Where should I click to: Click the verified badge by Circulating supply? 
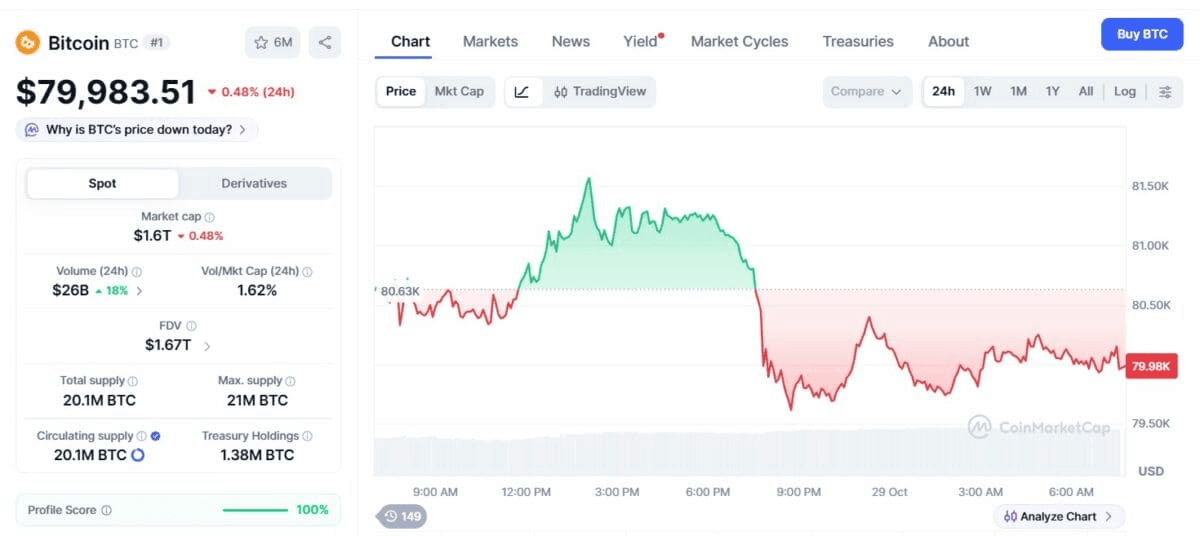[156, 436]
